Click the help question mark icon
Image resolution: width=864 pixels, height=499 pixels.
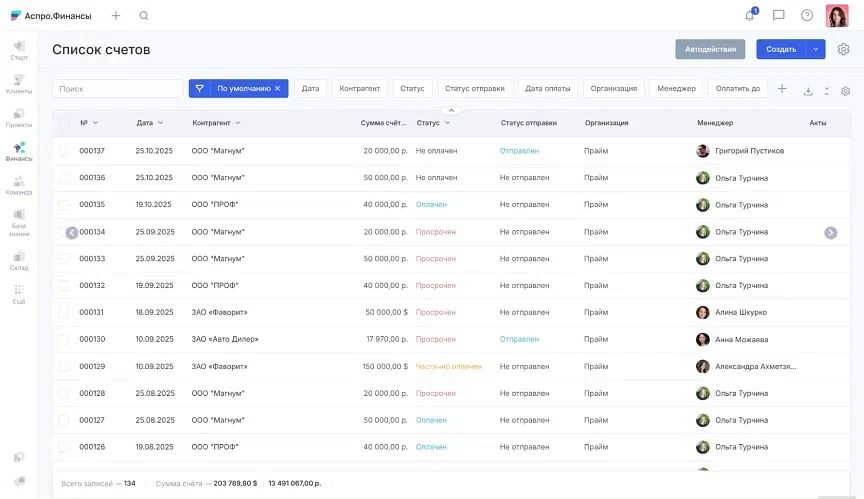pyautogui.click(x=807, y=16)
